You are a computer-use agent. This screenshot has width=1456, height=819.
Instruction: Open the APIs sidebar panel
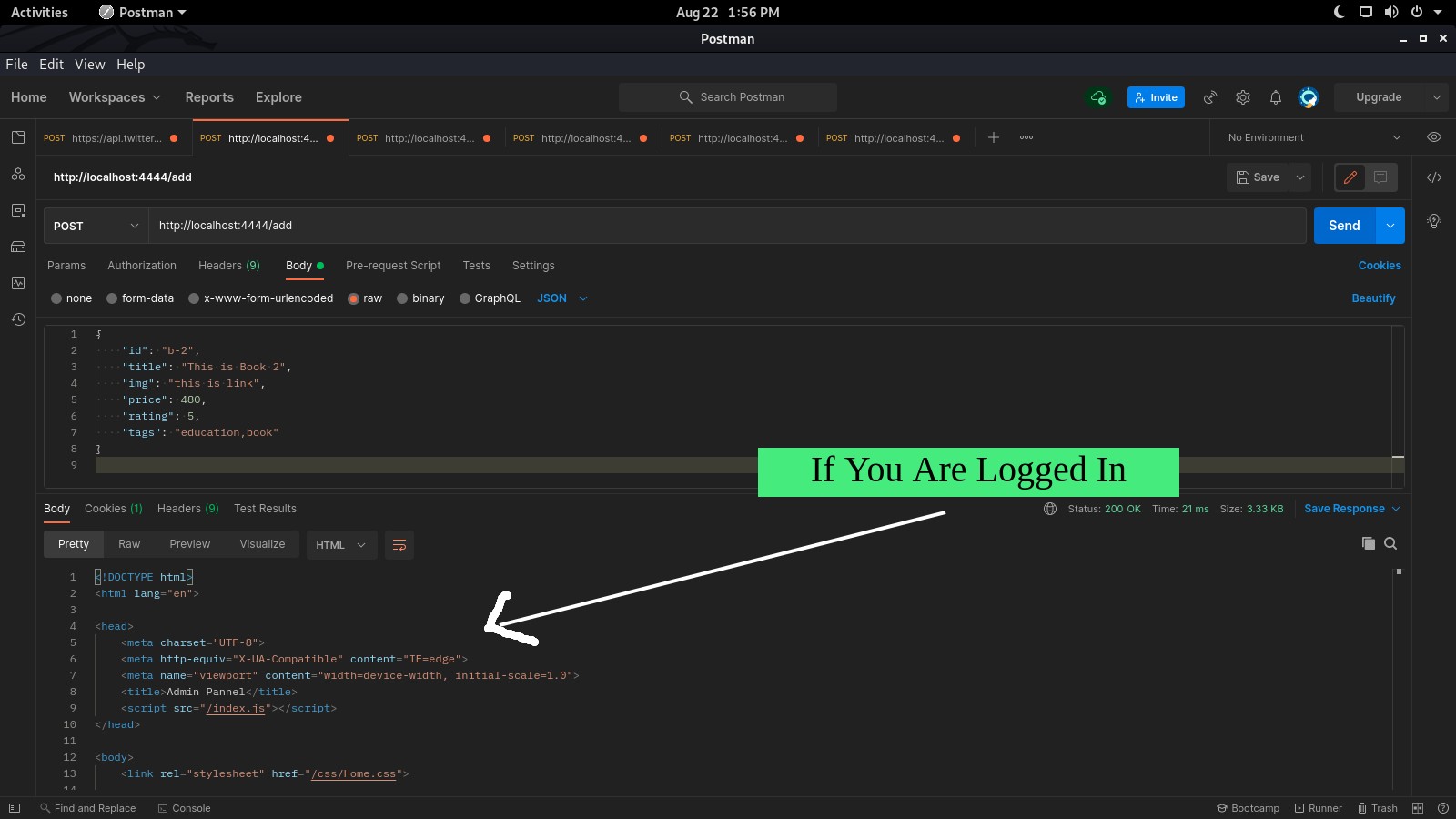tap(18, 175)
